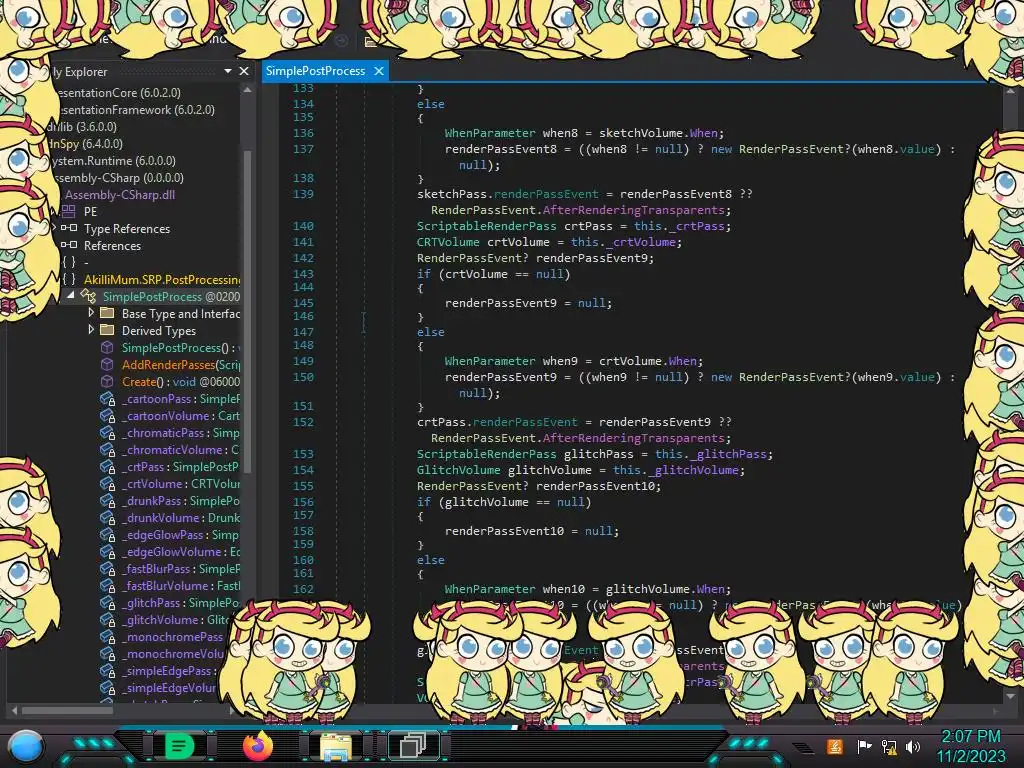Viewport: 1024px width, 768px height.
Task: Click the SimplePostProcess() constructor method icon
Action: click(107, 347)
